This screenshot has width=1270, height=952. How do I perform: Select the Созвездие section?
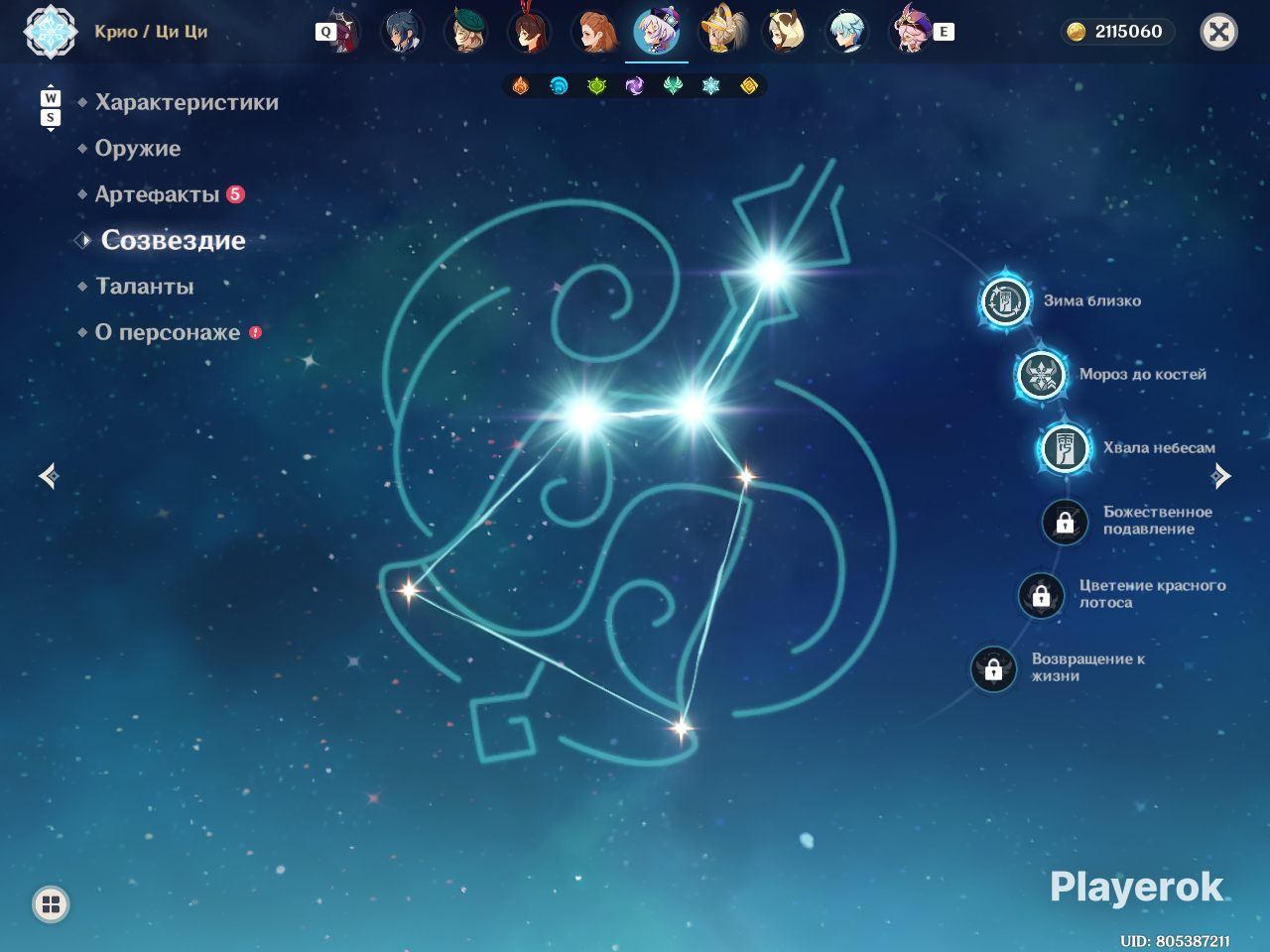[174, 240]
